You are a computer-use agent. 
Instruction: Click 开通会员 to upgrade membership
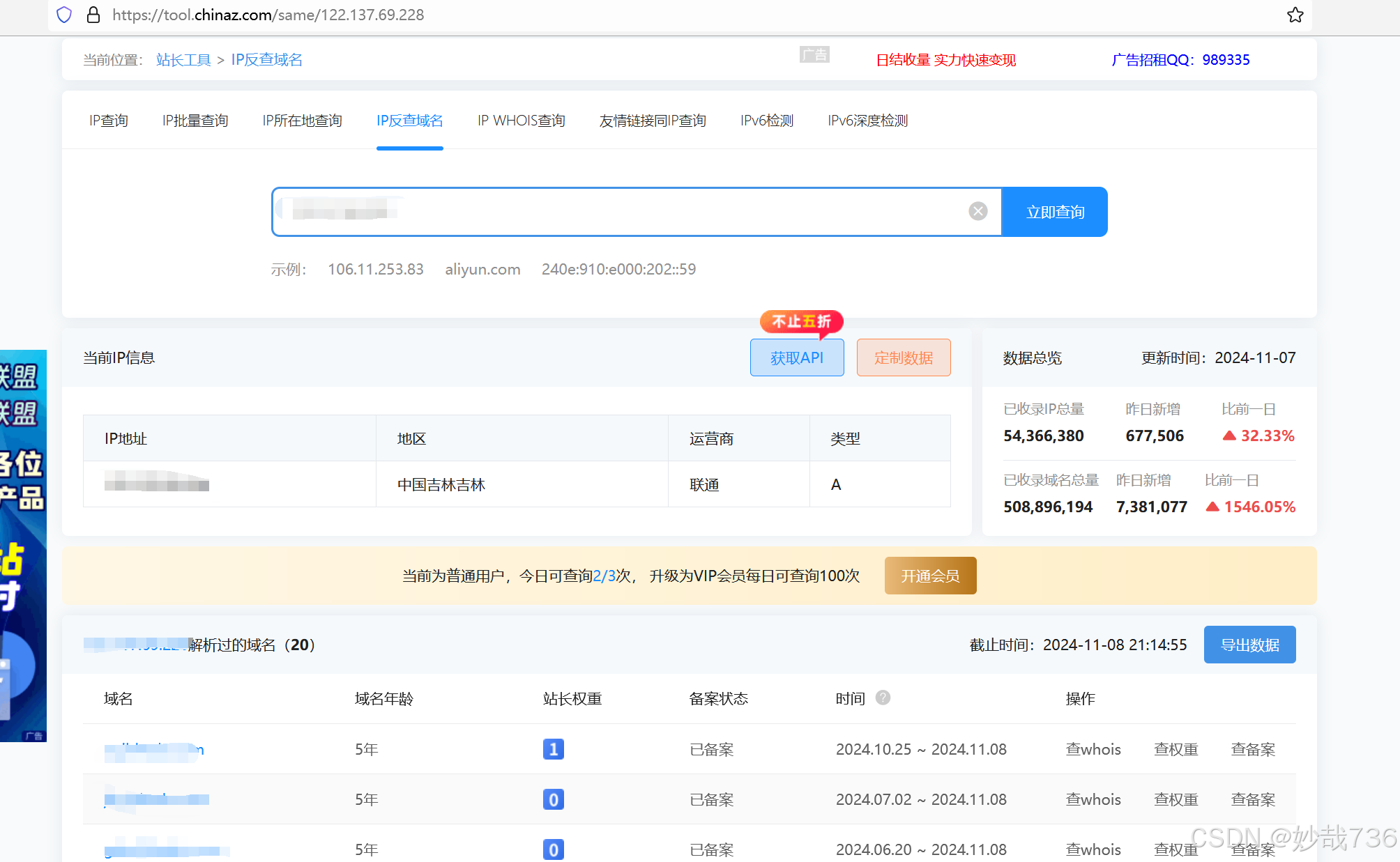click(930, 576)
